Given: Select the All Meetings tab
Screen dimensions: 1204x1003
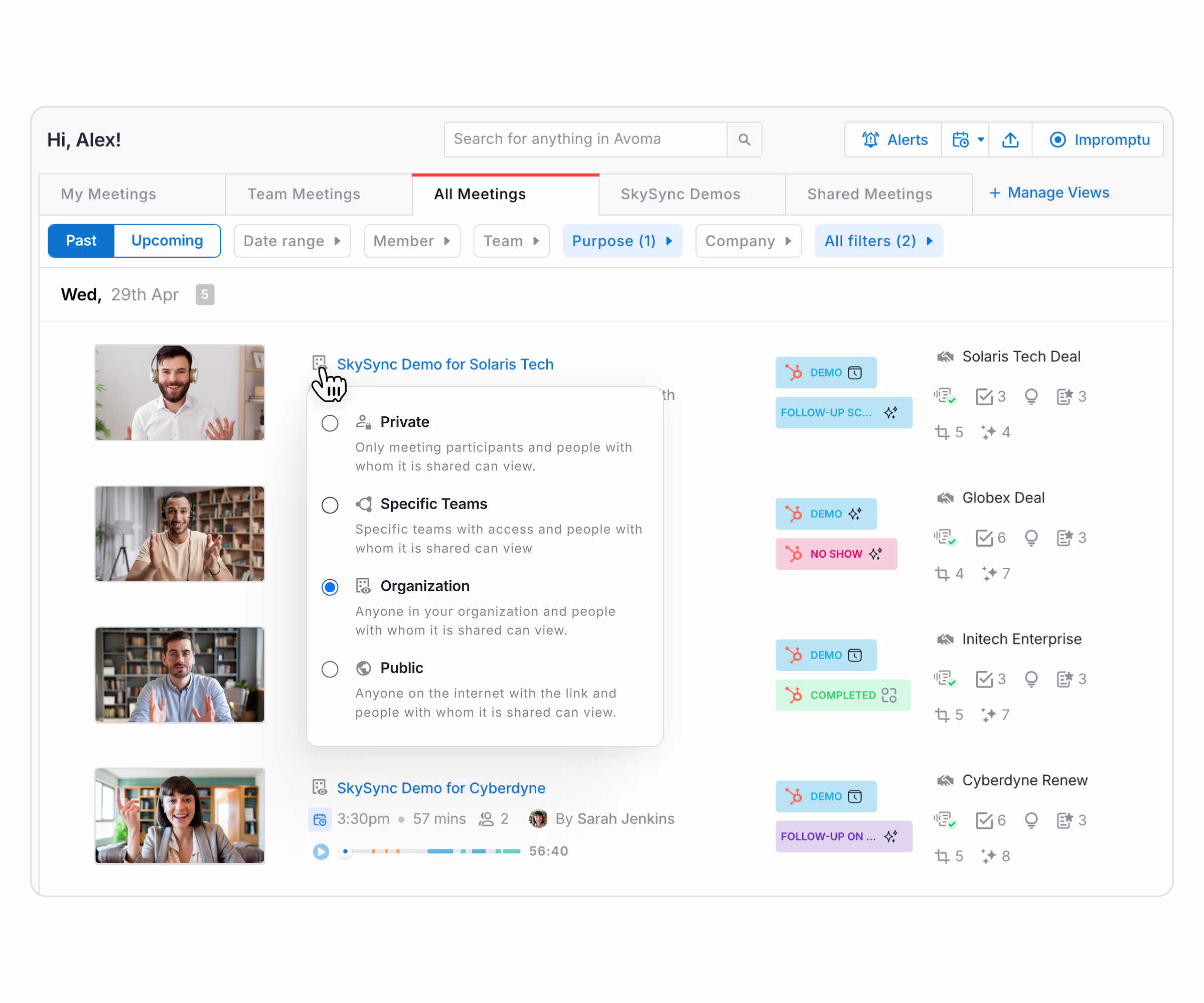Looking at the screenshot, I should 505,194.
